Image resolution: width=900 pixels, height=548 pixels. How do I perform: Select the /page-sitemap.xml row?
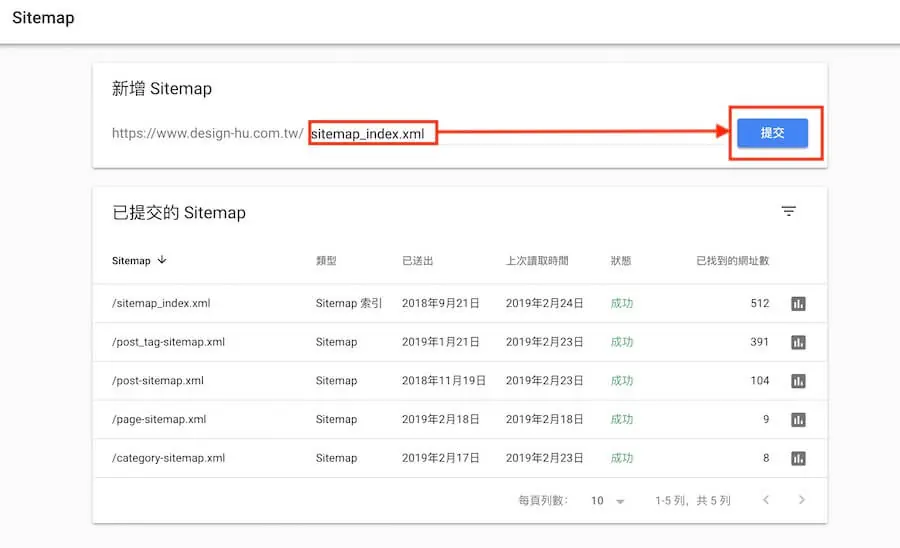[x=460, y=419]
